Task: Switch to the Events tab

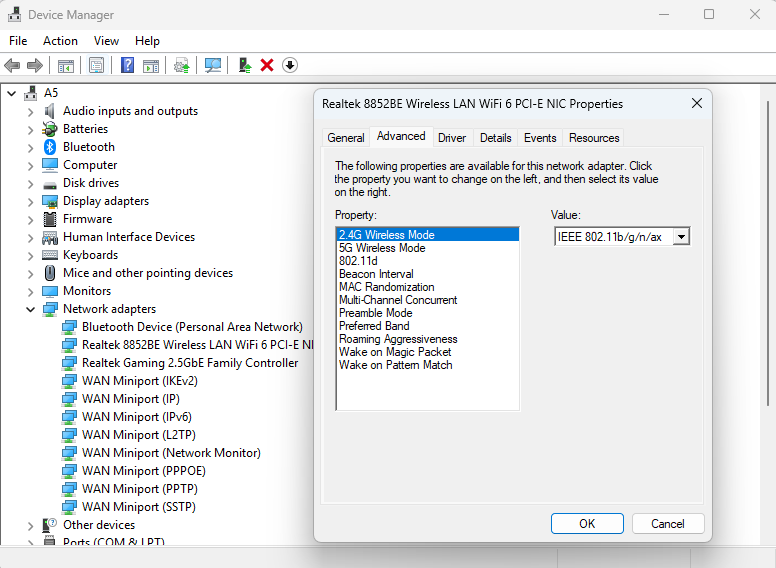Action: [540, 138]
